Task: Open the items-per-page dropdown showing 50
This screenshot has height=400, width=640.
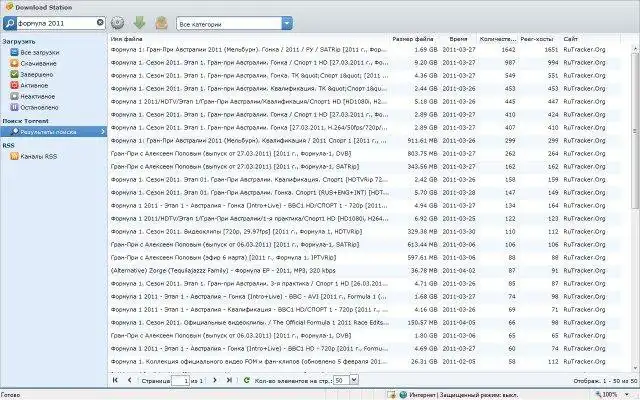Action: [x=354, y=380]
